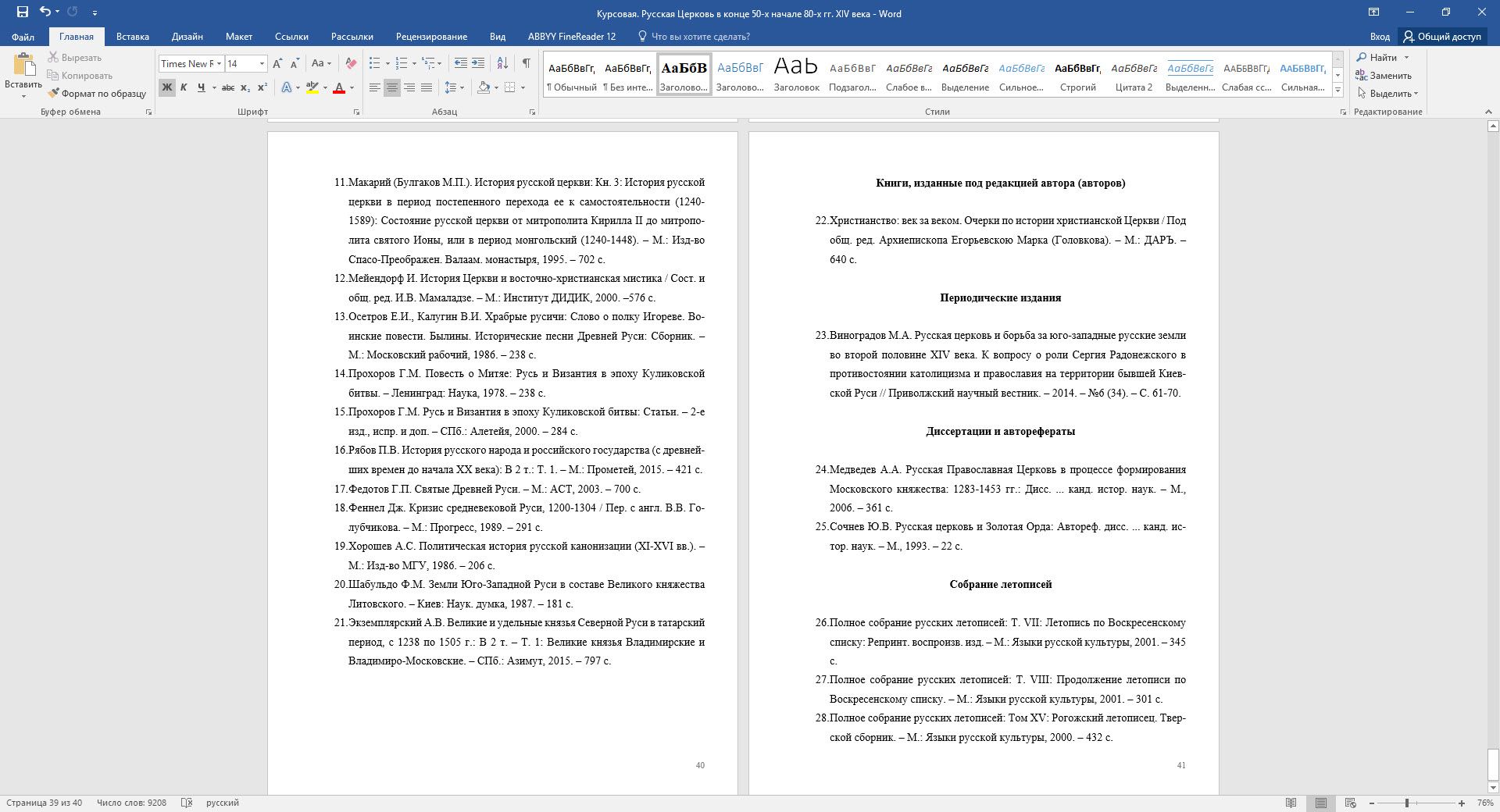Viewport: 1500px width, 812px height.
Task: Toggle subscript formatting
Action: click(245, 87)
